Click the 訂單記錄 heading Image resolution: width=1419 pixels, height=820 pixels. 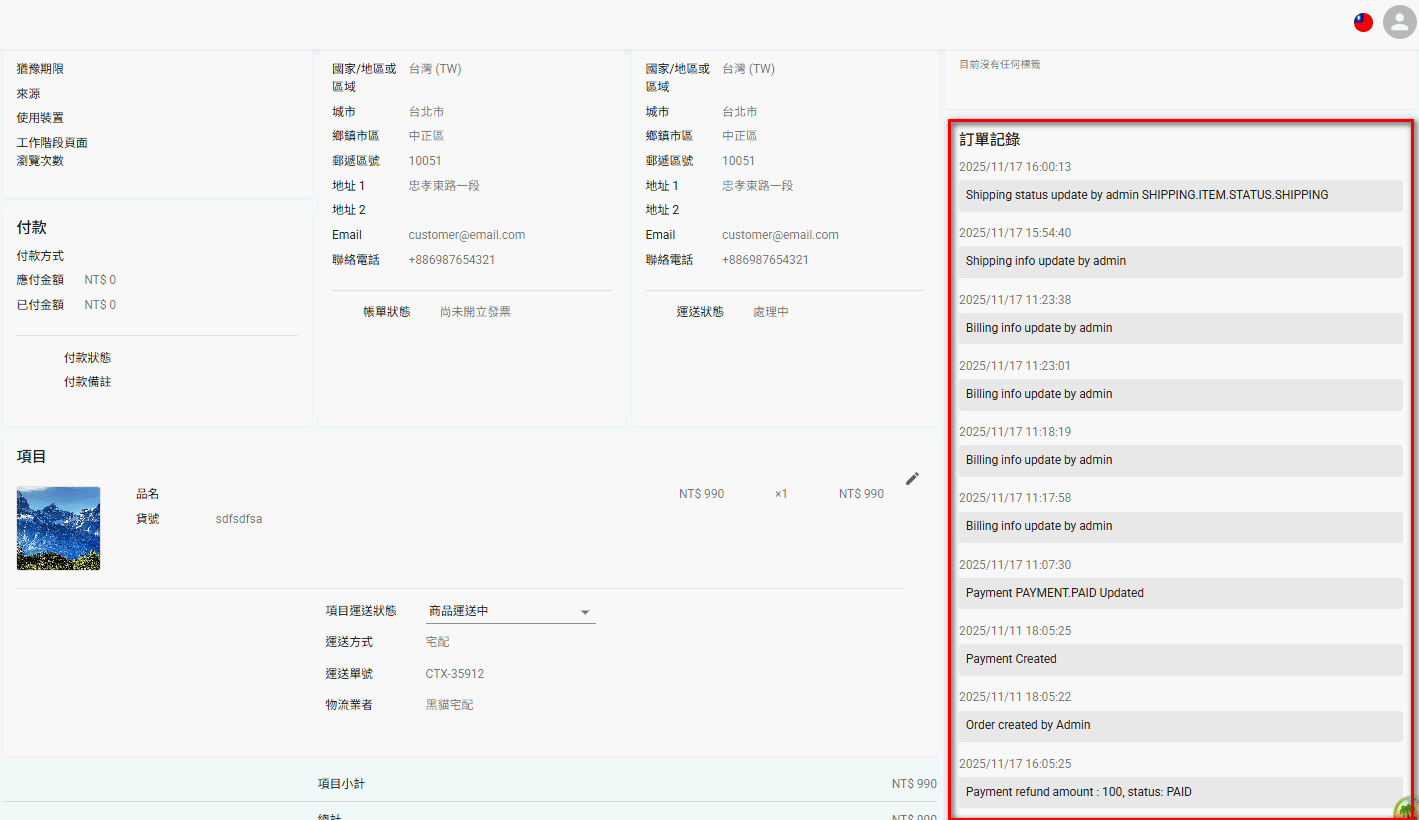(x=989, y=139)
